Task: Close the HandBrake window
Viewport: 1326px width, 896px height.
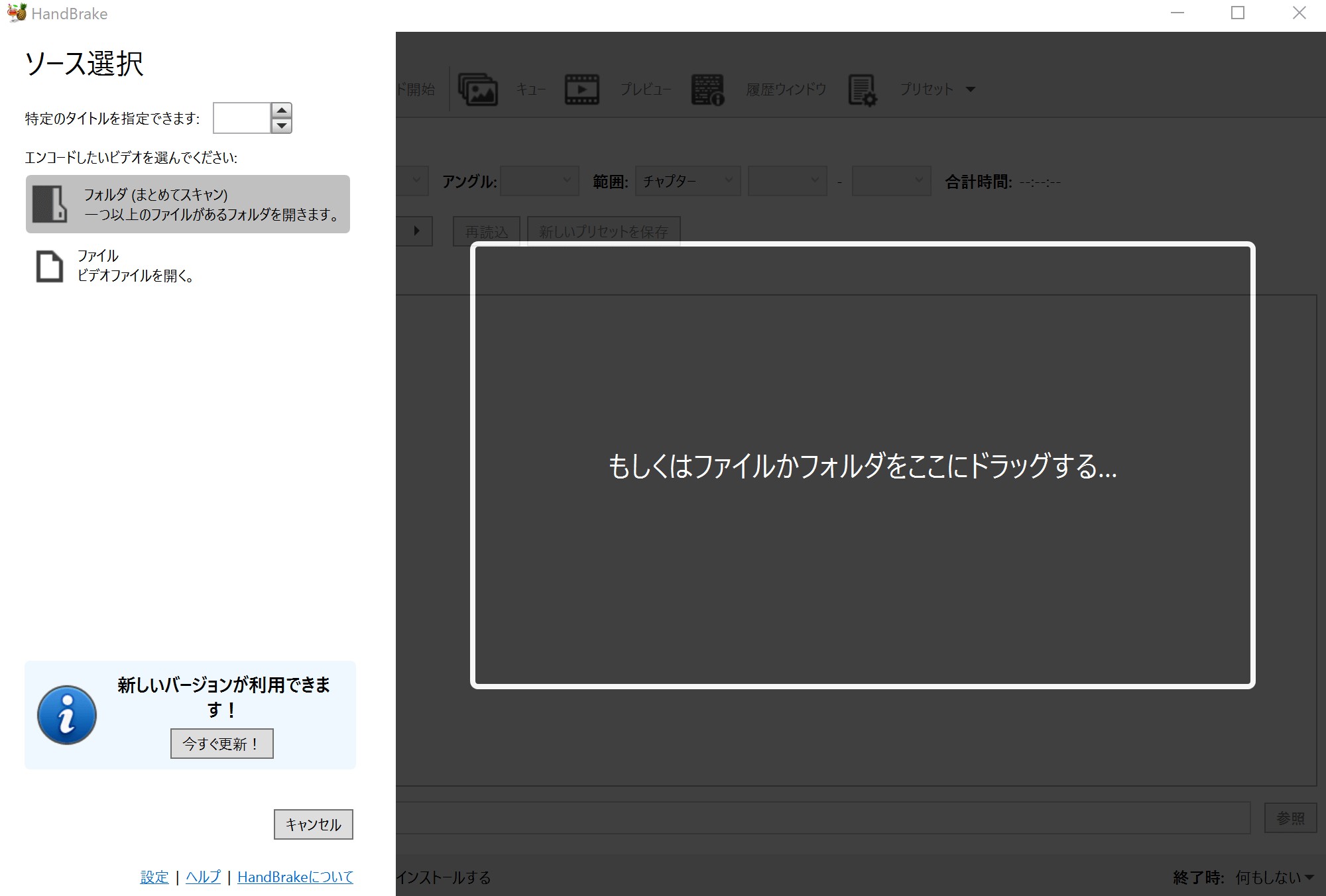Action: (1299, 13)
